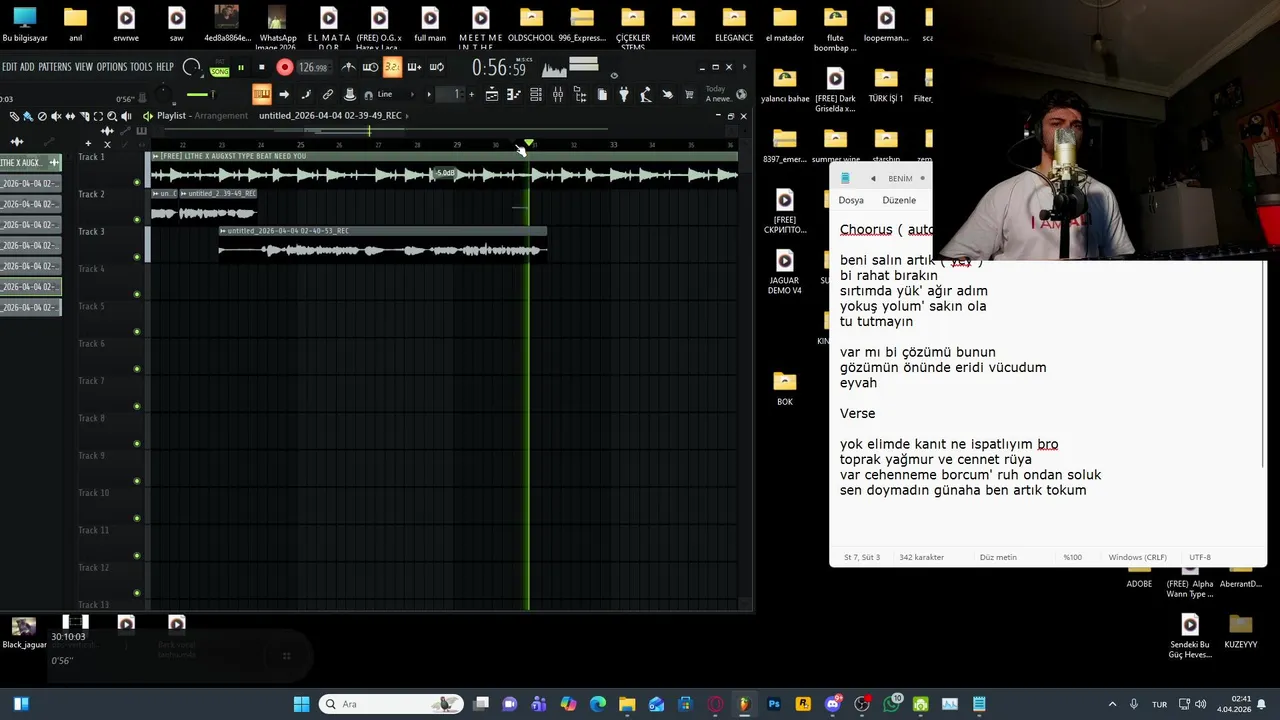Toggle the stamp multilink icon
This screenshot has height=720, width=1280.
coord(350,94)
